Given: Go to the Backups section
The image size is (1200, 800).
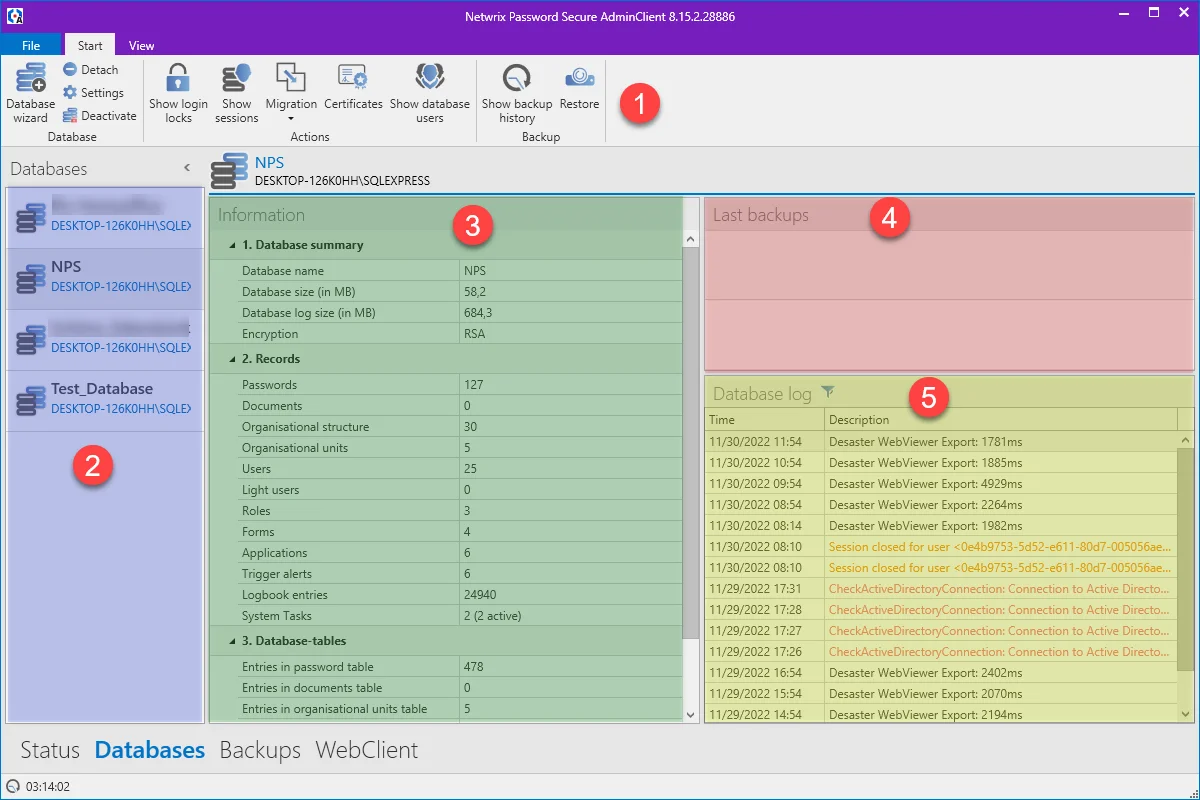Looking at the screenshot, I should pyautogui.click(x=260, y=750).
